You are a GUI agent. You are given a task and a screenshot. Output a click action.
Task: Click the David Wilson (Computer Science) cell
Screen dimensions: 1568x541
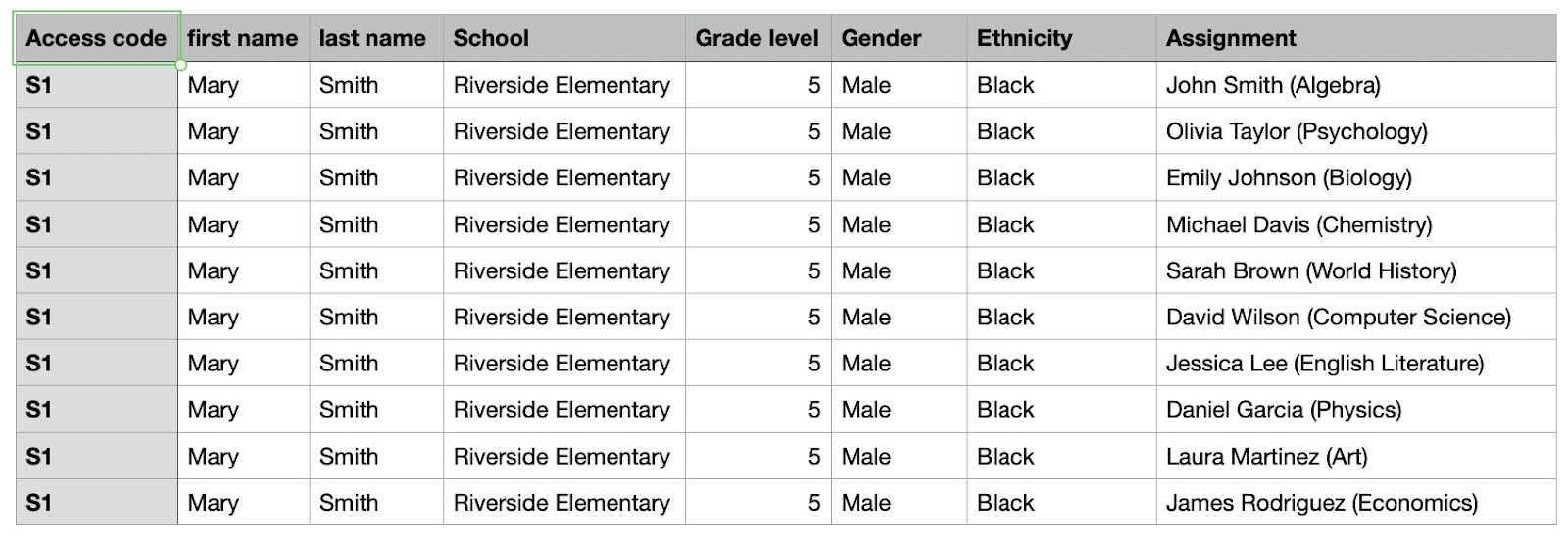click(1356, 317)
